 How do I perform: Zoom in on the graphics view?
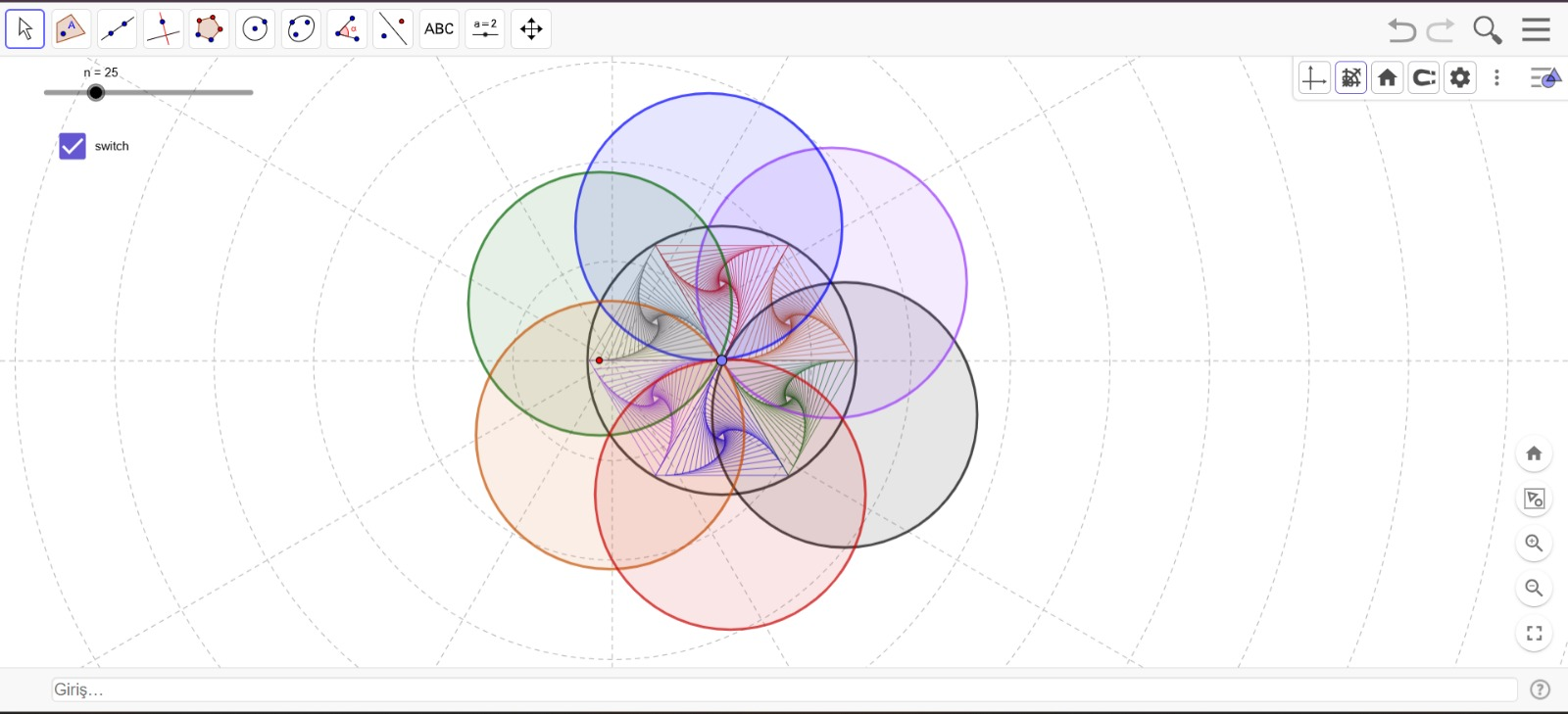[1535, 544]
